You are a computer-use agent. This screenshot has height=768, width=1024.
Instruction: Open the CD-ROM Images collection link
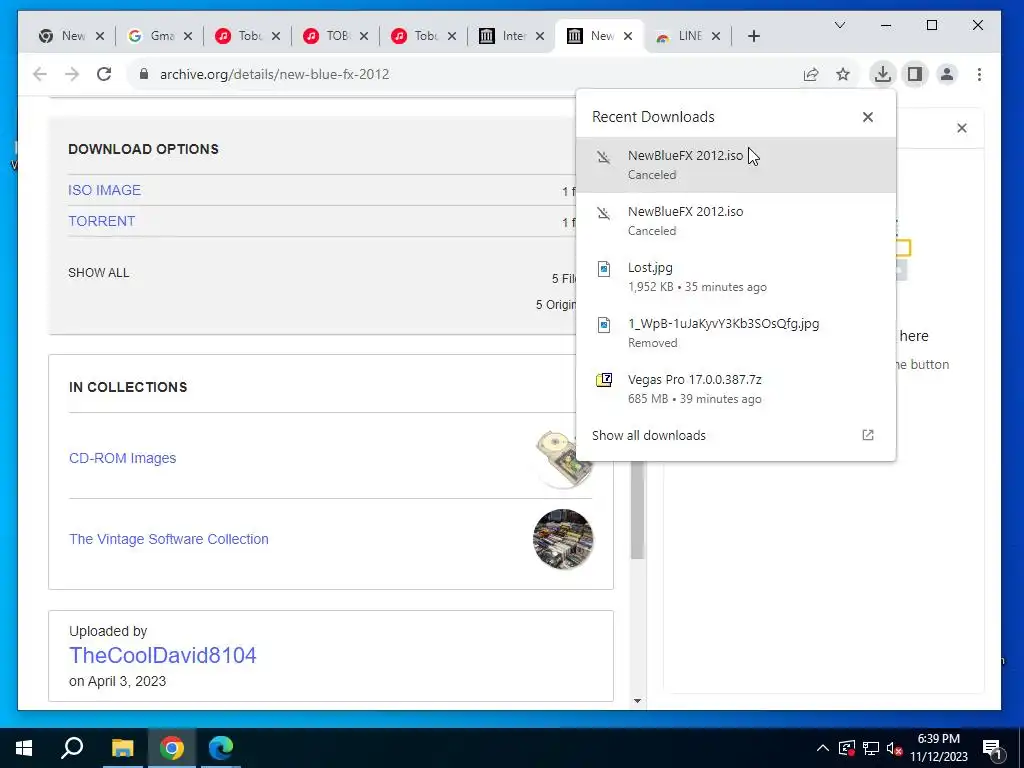[123, 458]
